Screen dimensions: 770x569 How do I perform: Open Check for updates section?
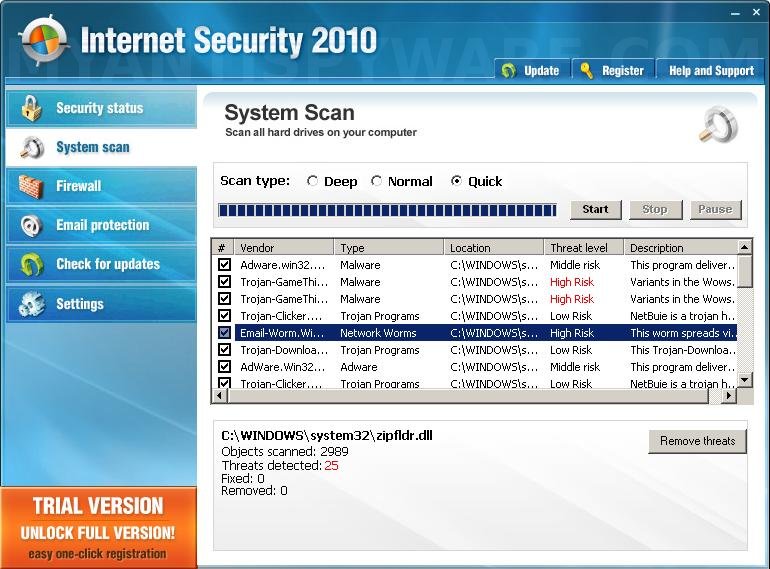click(102, 264)
